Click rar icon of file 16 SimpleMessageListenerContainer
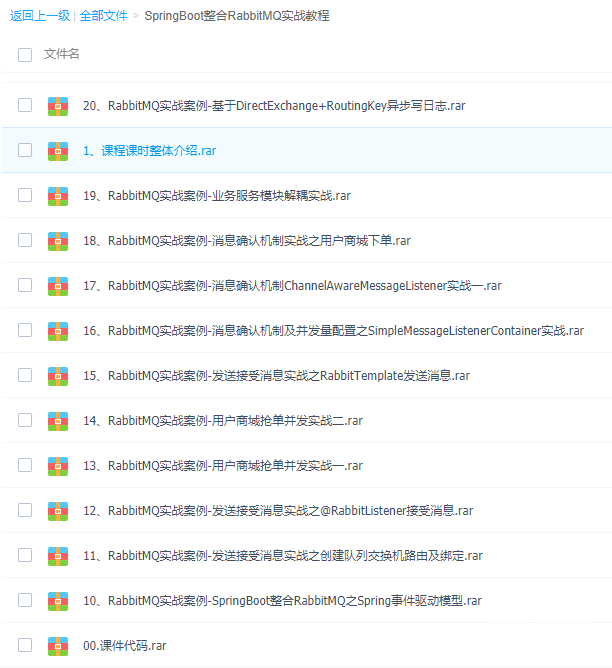Screen dimensions: 612x668 58,331
